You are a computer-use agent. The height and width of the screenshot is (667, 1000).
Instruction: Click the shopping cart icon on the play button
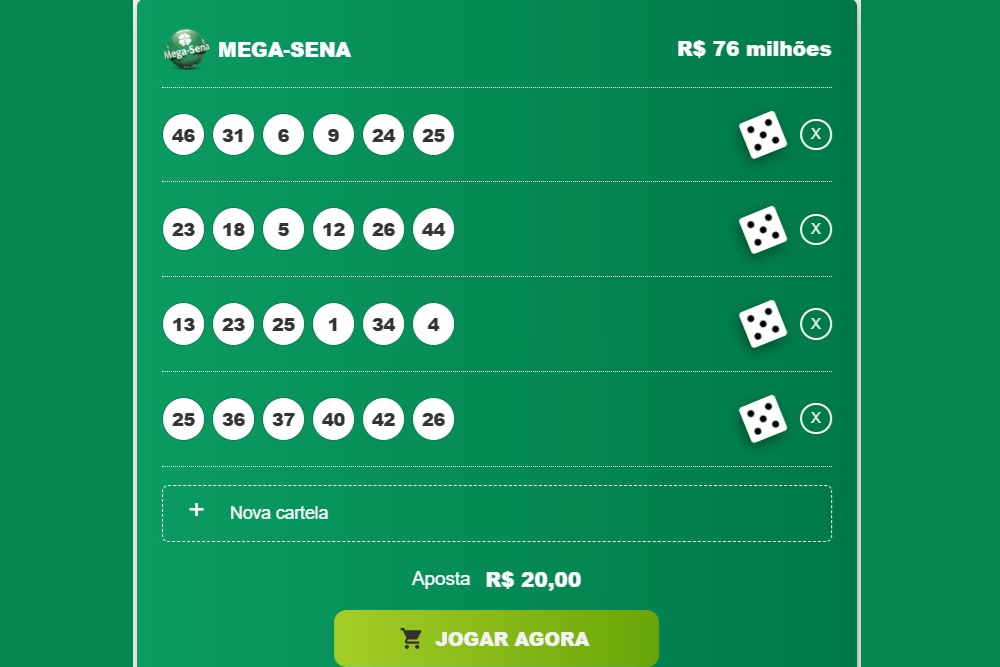pos(411,638)
